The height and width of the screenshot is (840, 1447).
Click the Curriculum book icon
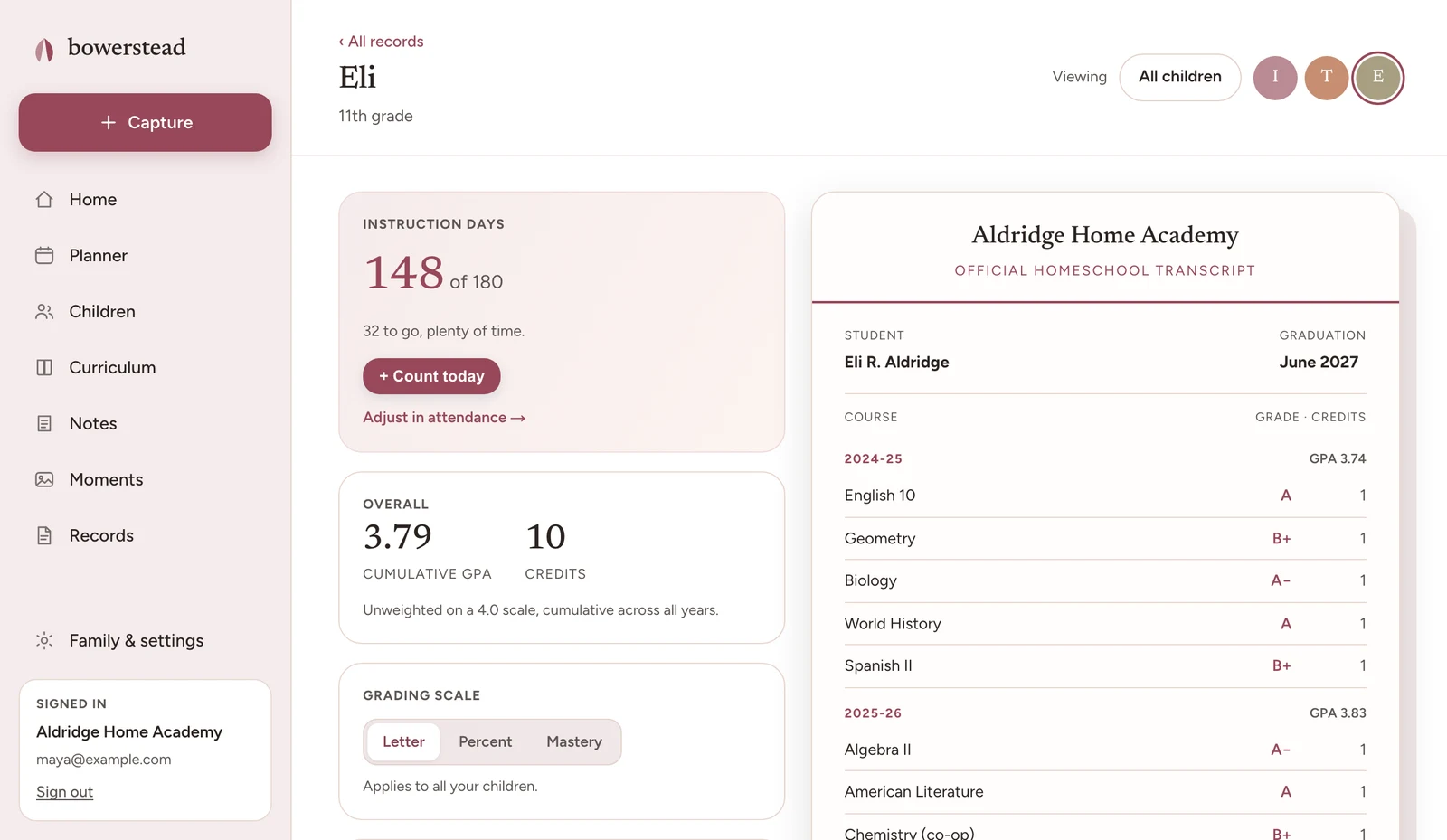point(44,368)
